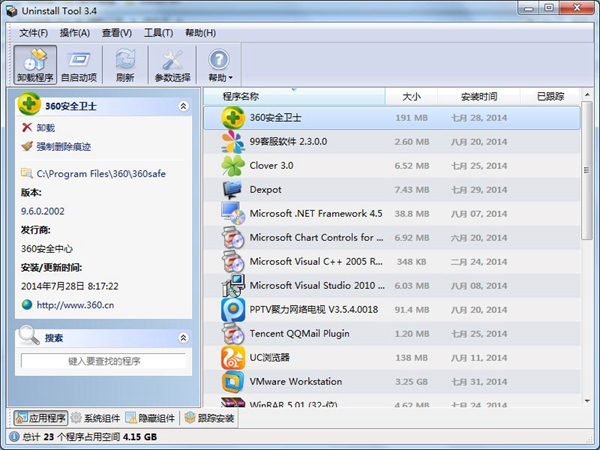Open the http://www.360.cn website link

click(75, 305)
